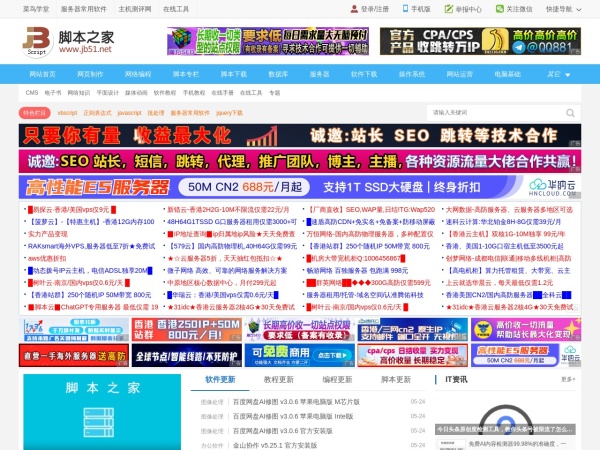Screen dimensions: 600x450
Task: Open 金山协作 v5.25.1 官方安装版 entry
Action: [x=275, y=445]
